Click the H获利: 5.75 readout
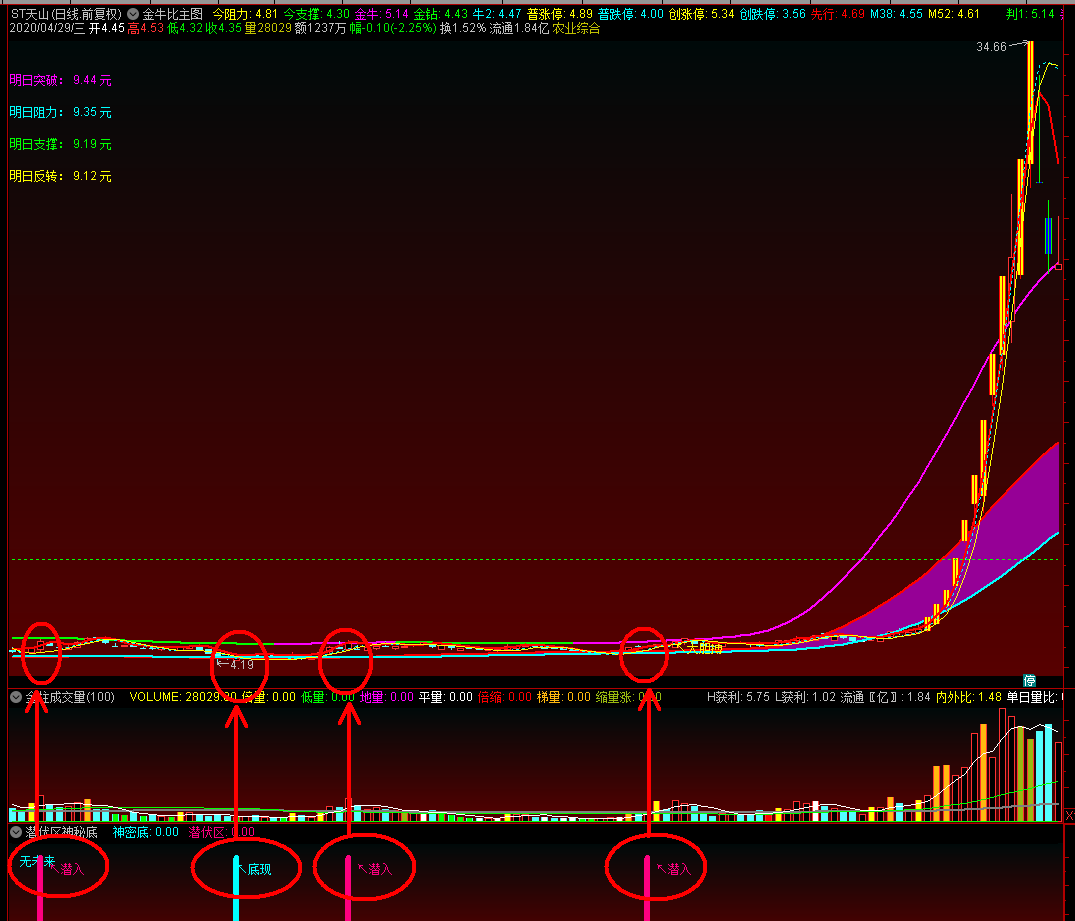Screen dimensions: 1075x921 click(x=738, y=697)
